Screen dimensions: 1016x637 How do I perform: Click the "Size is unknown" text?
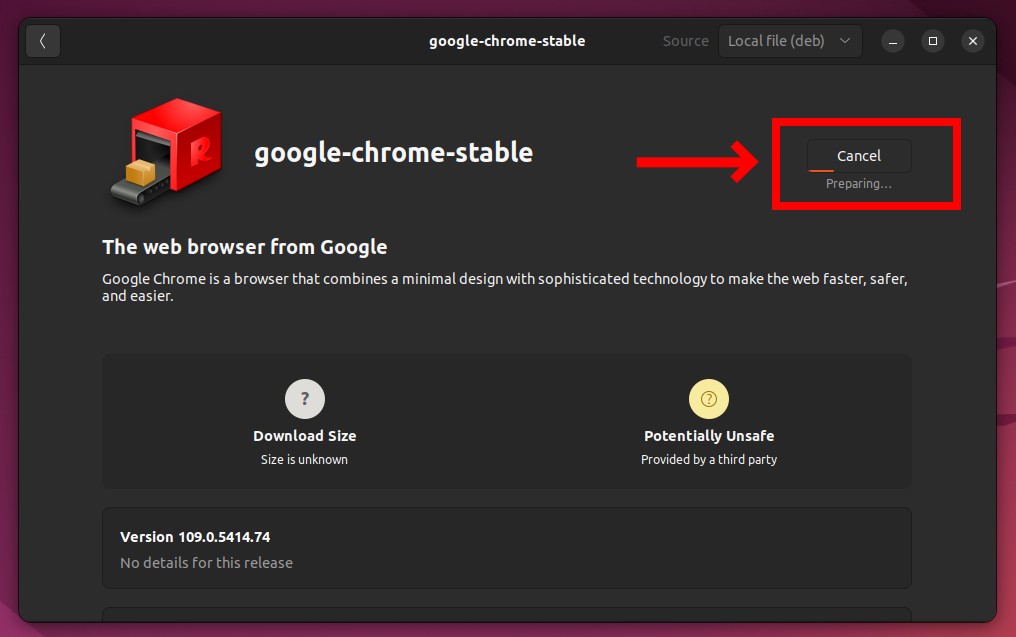pos(304,459)
